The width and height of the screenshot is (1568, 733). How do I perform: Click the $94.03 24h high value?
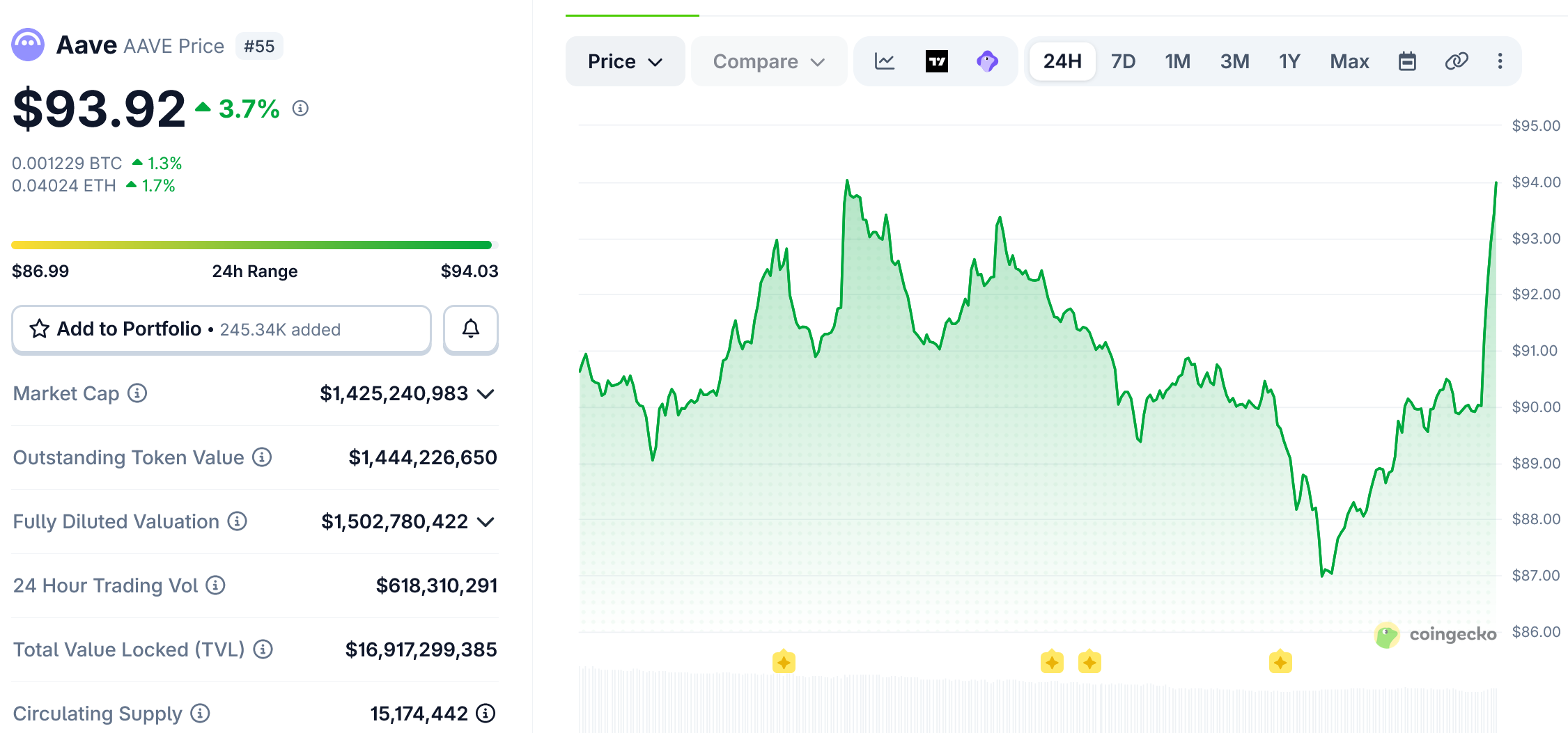469,271
